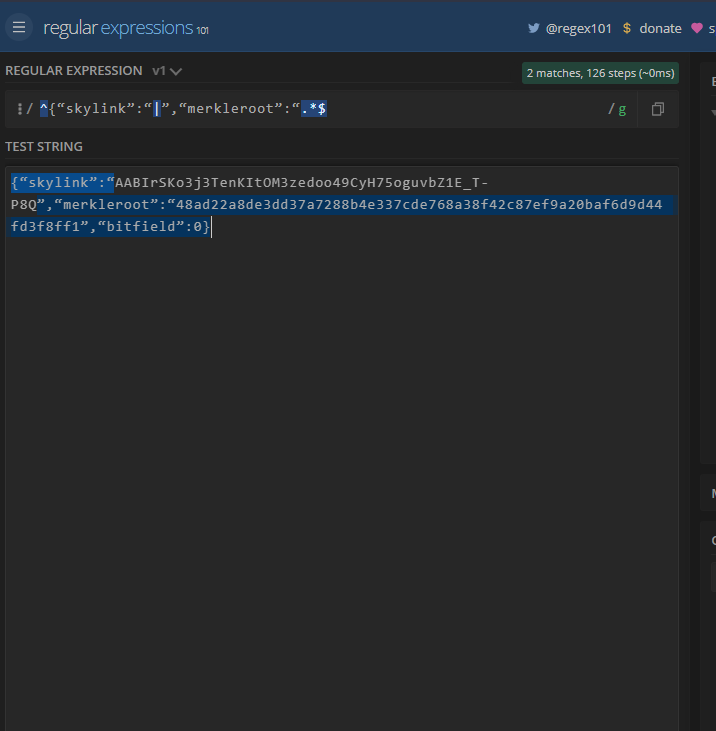716x731 pixels.
Task: Open the hamburger menu
Action: [x=19, y=27]
